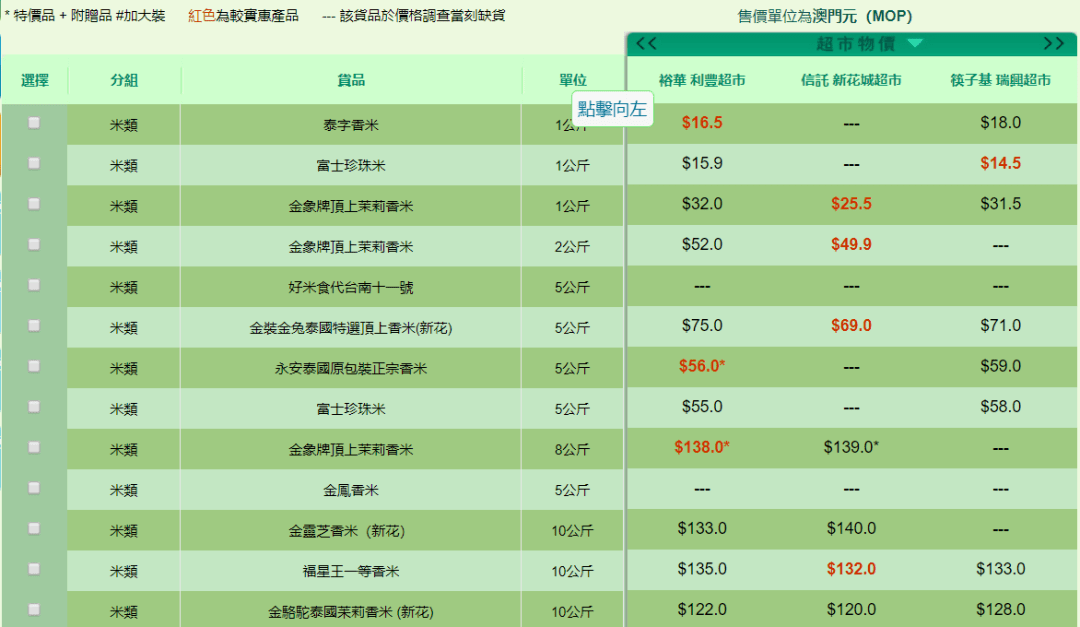This screenshot has height=627, width=1080.
Task: Click the 貨品 column header
Action: pos(351,80)
